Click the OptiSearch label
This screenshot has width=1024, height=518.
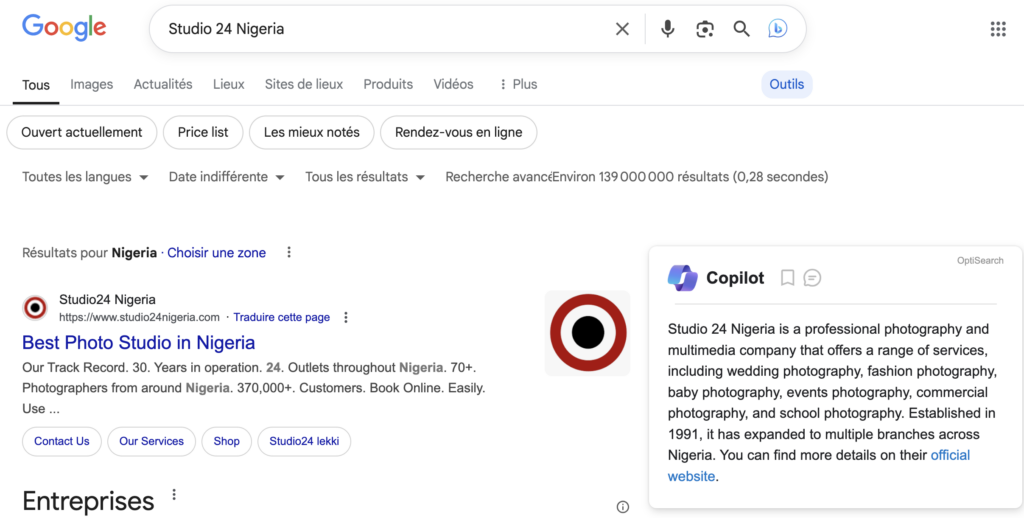point(980,261)
